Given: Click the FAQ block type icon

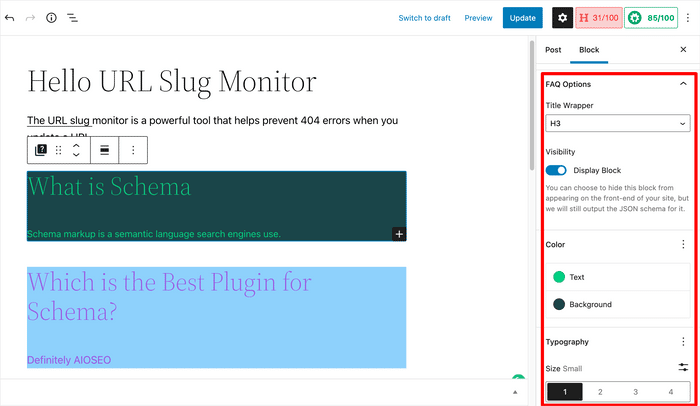Looking at the screenshot, I should pyautogui.click(x=41, y=150).
